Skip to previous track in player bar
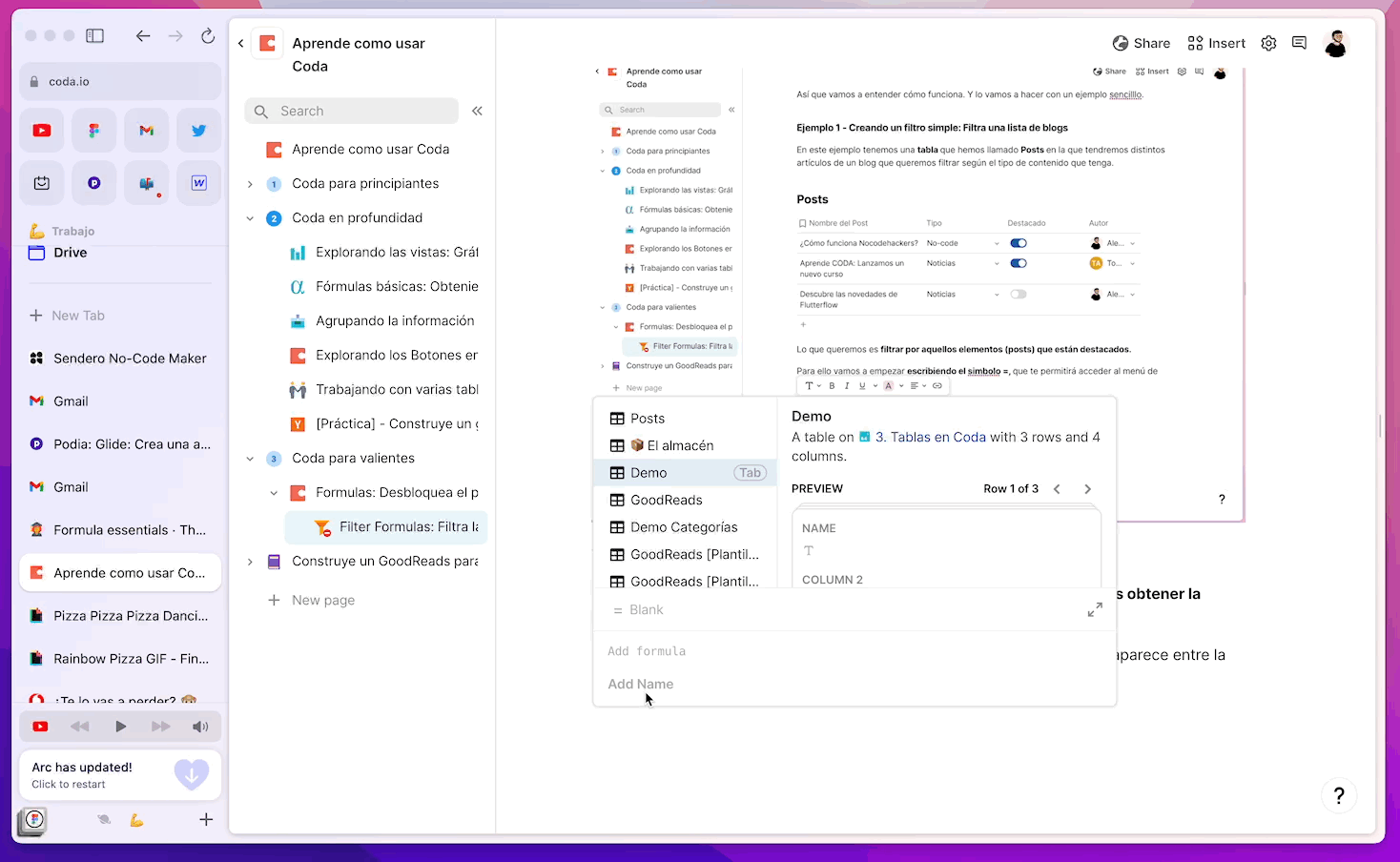The width and height of the screenshot is (1400, 862). tap(80, 727)
